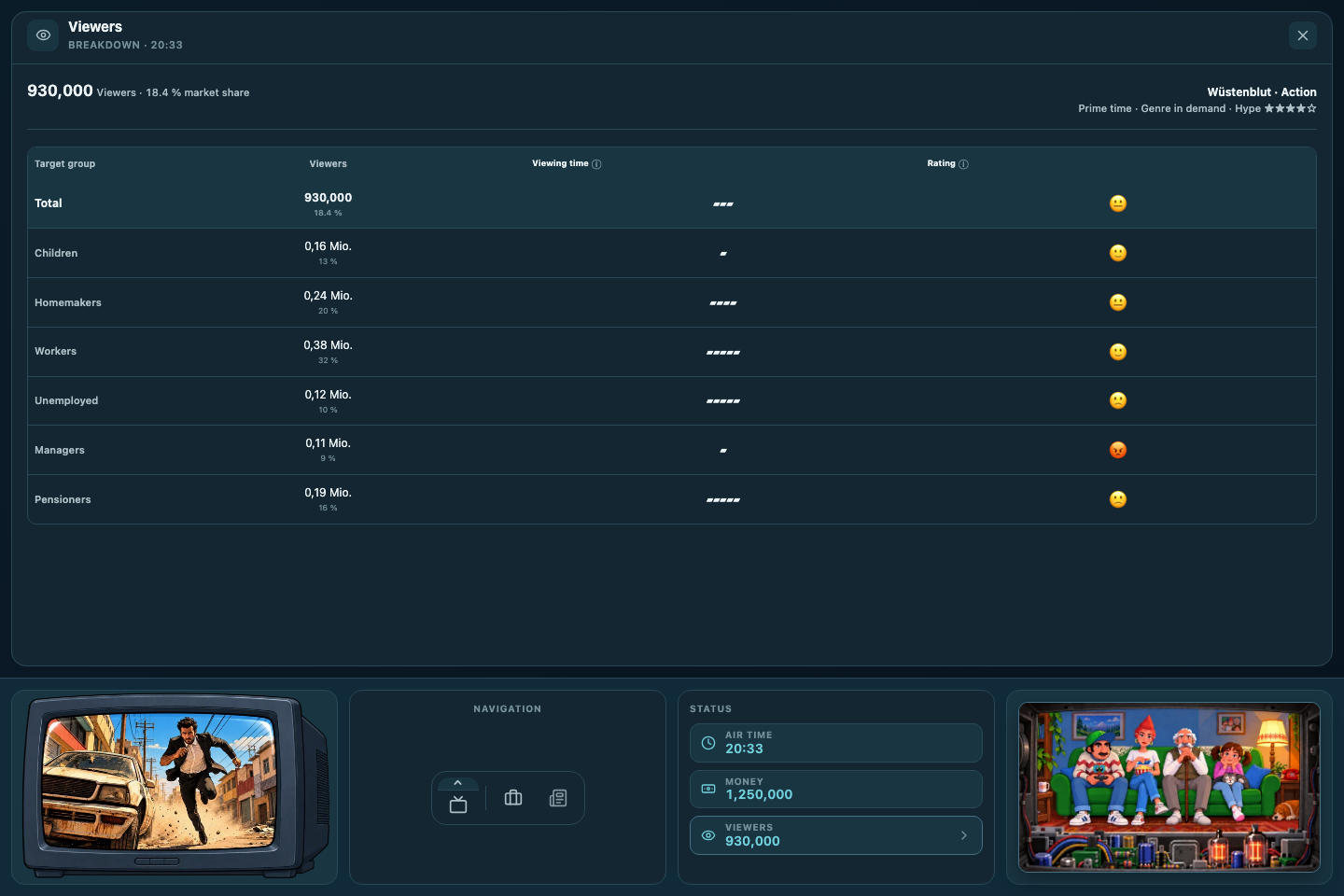1344x896 pixels.
Task: Click the television broadcast preview image
Action: [175, 786]
